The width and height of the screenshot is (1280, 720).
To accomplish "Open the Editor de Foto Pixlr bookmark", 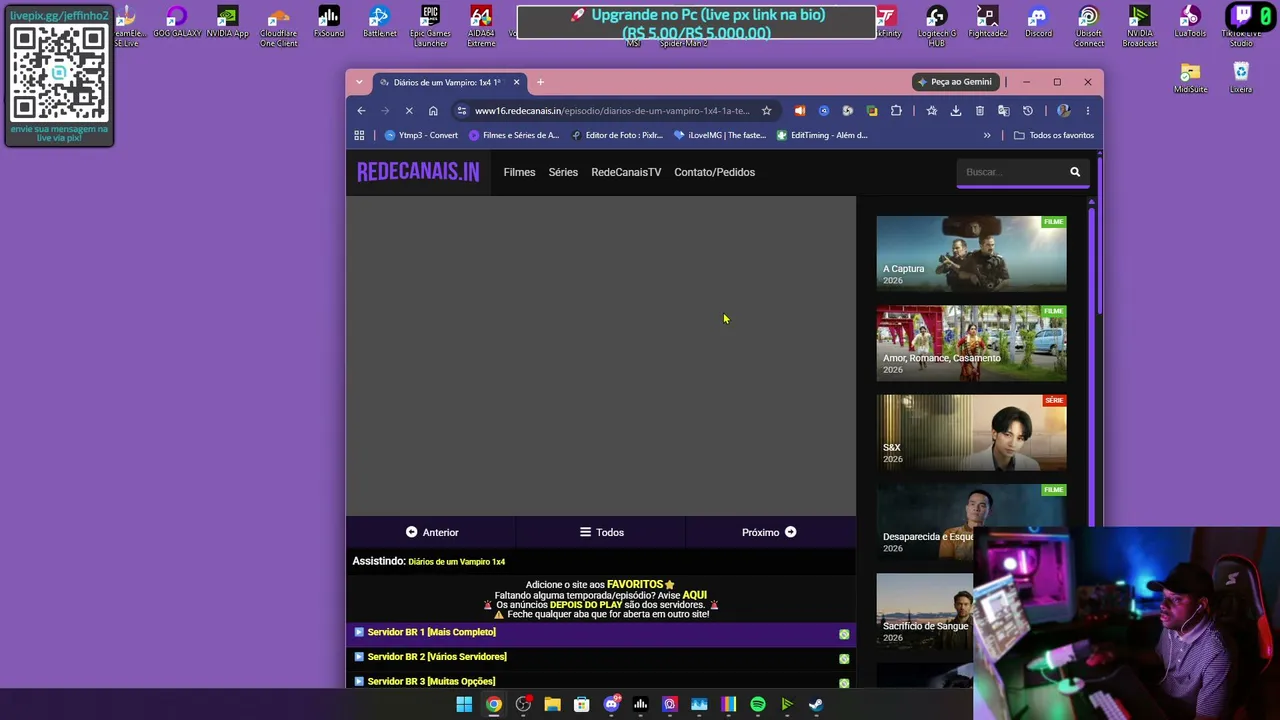I will 617,135.
